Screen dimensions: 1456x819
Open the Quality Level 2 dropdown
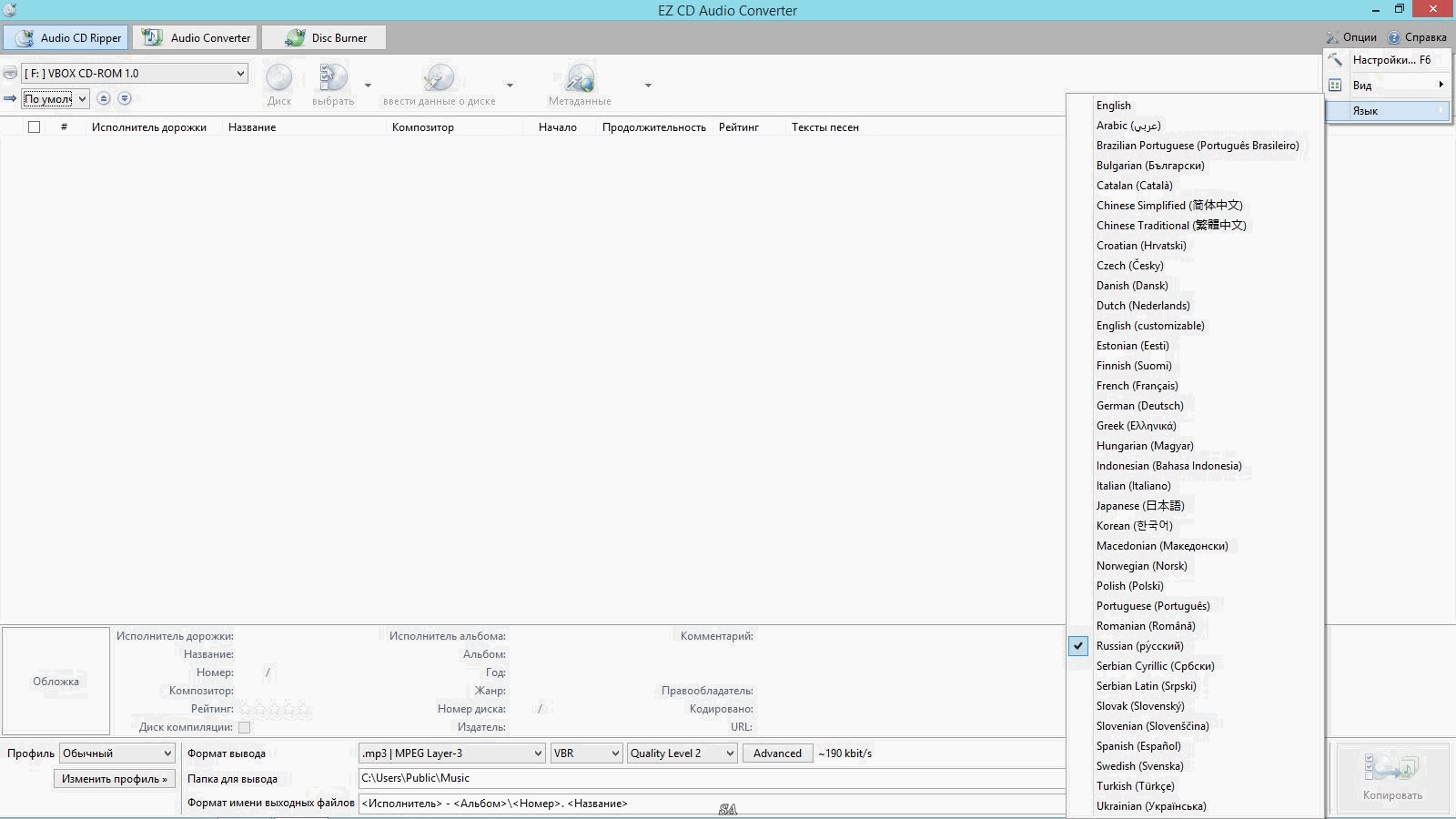point(682,753)
